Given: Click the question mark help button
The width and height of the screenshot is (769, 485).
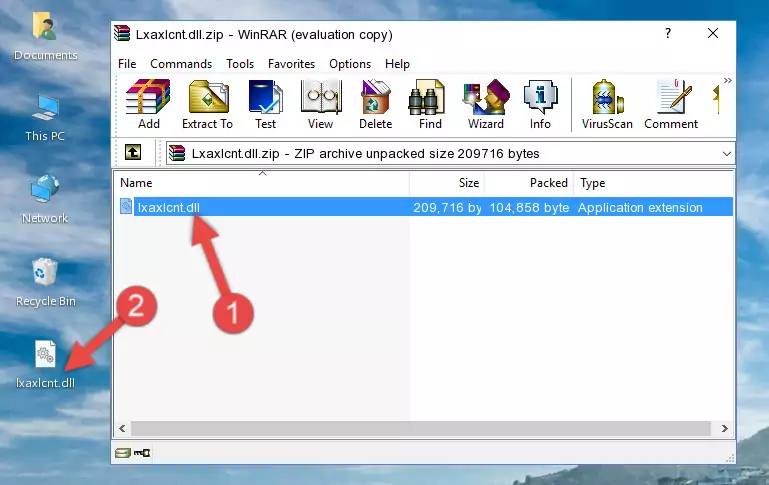Looking at the screenshot, I should click(667, 33).
